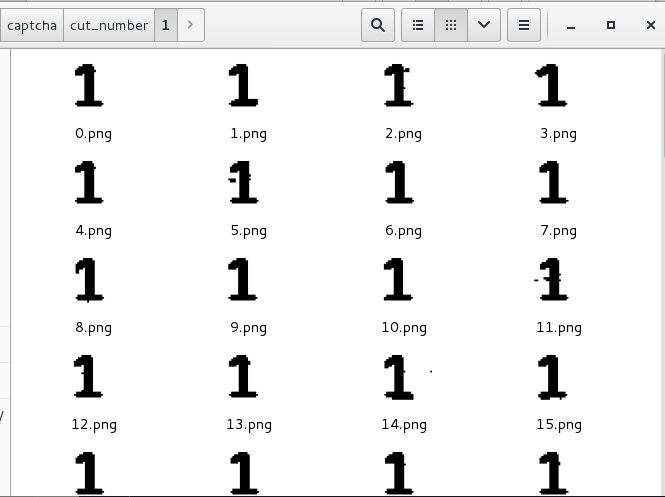Click the path bar forward chevron

[x=190, y=25]
